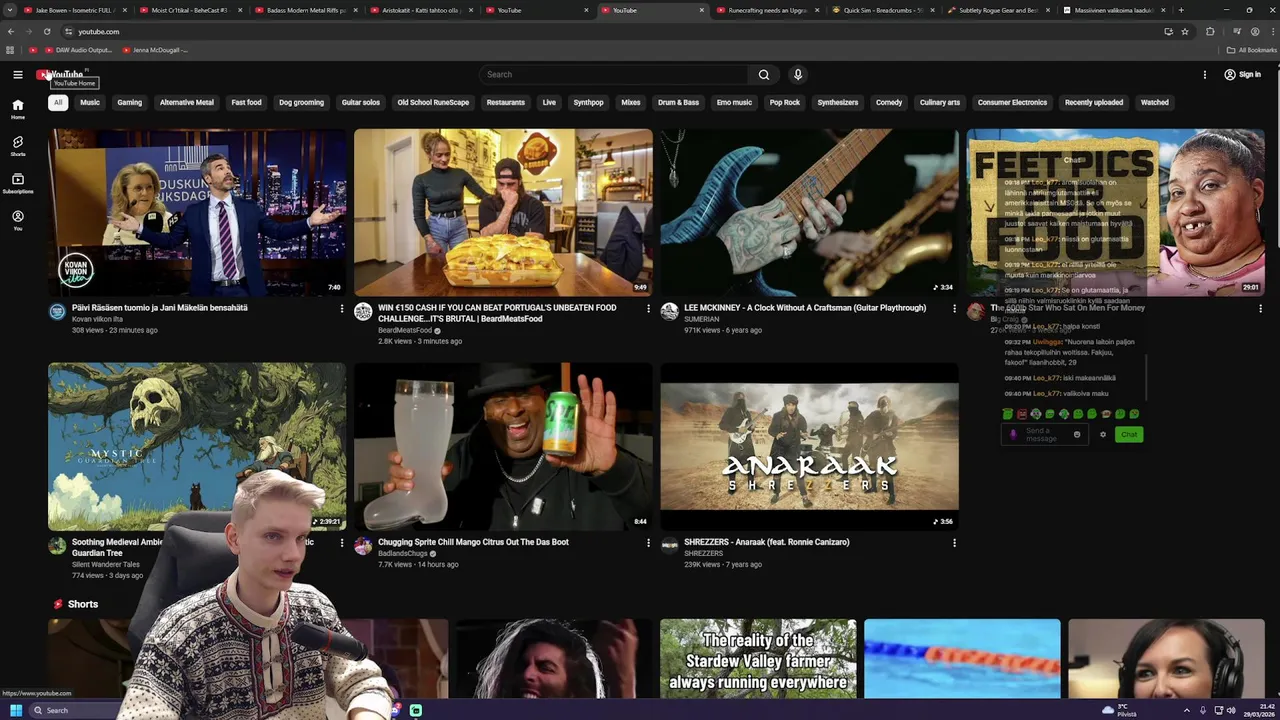Click Windows taskbar Search box
Image resolution: width=1280 pixels, height=720 pixels.
coord(75,710)
